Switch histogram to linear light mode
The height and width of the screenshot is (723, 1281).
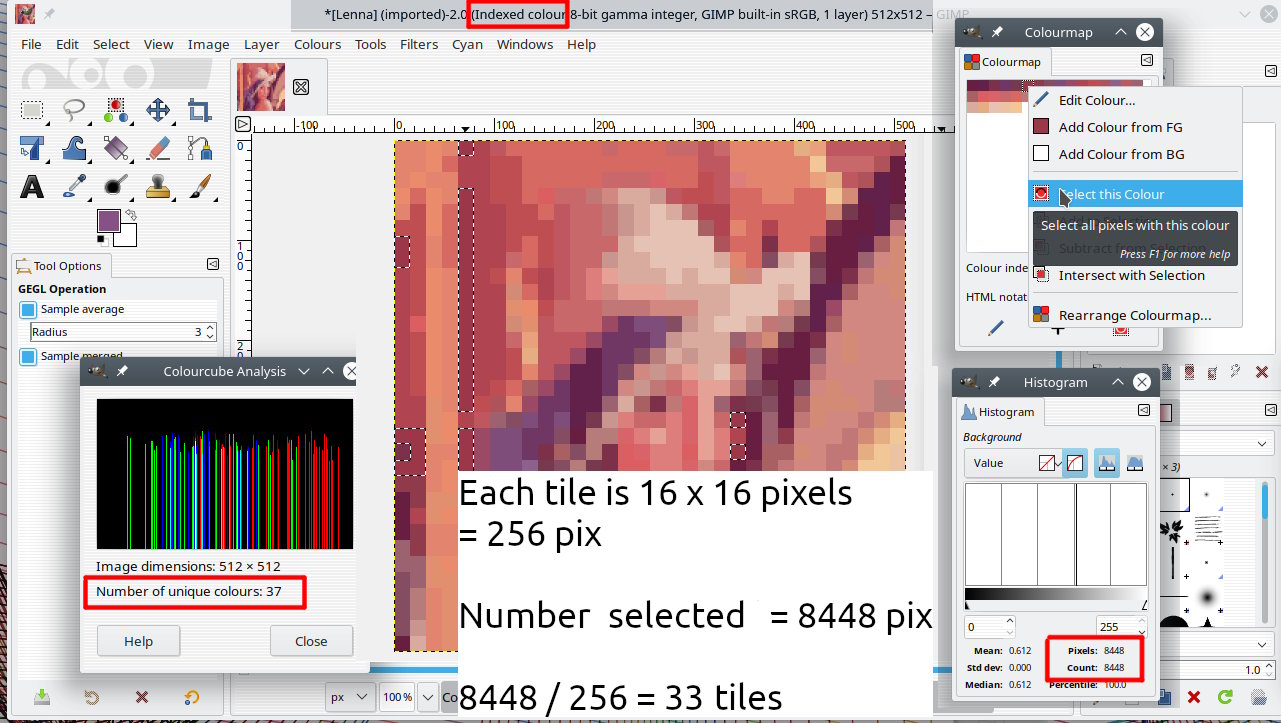[x=1047, y=463]
